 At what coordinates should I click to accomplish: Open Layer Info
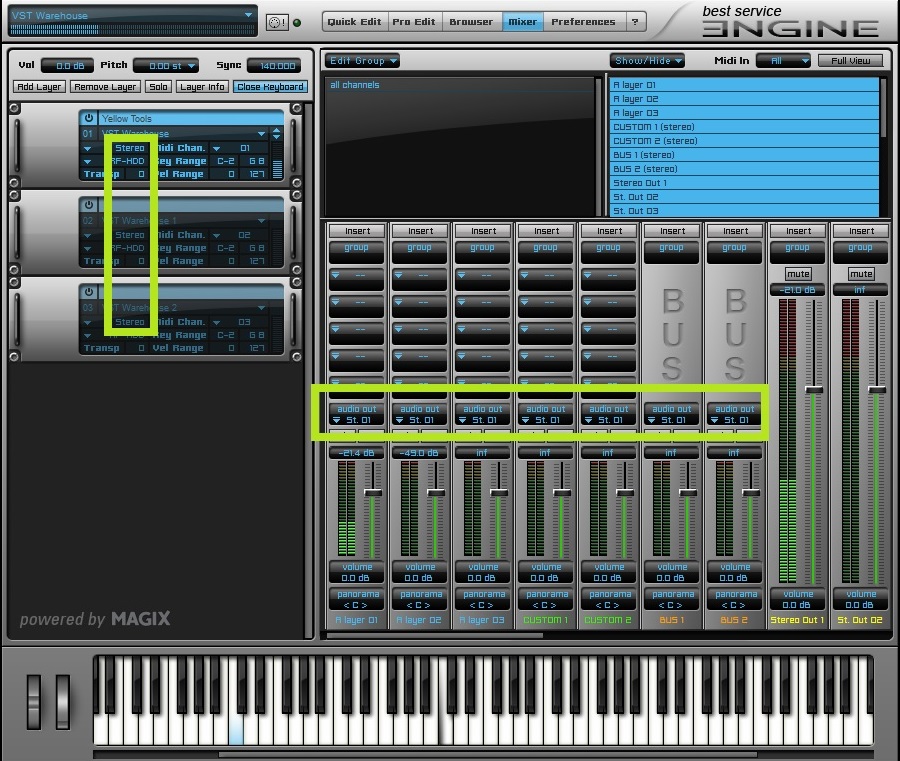[x=202, y=87]
